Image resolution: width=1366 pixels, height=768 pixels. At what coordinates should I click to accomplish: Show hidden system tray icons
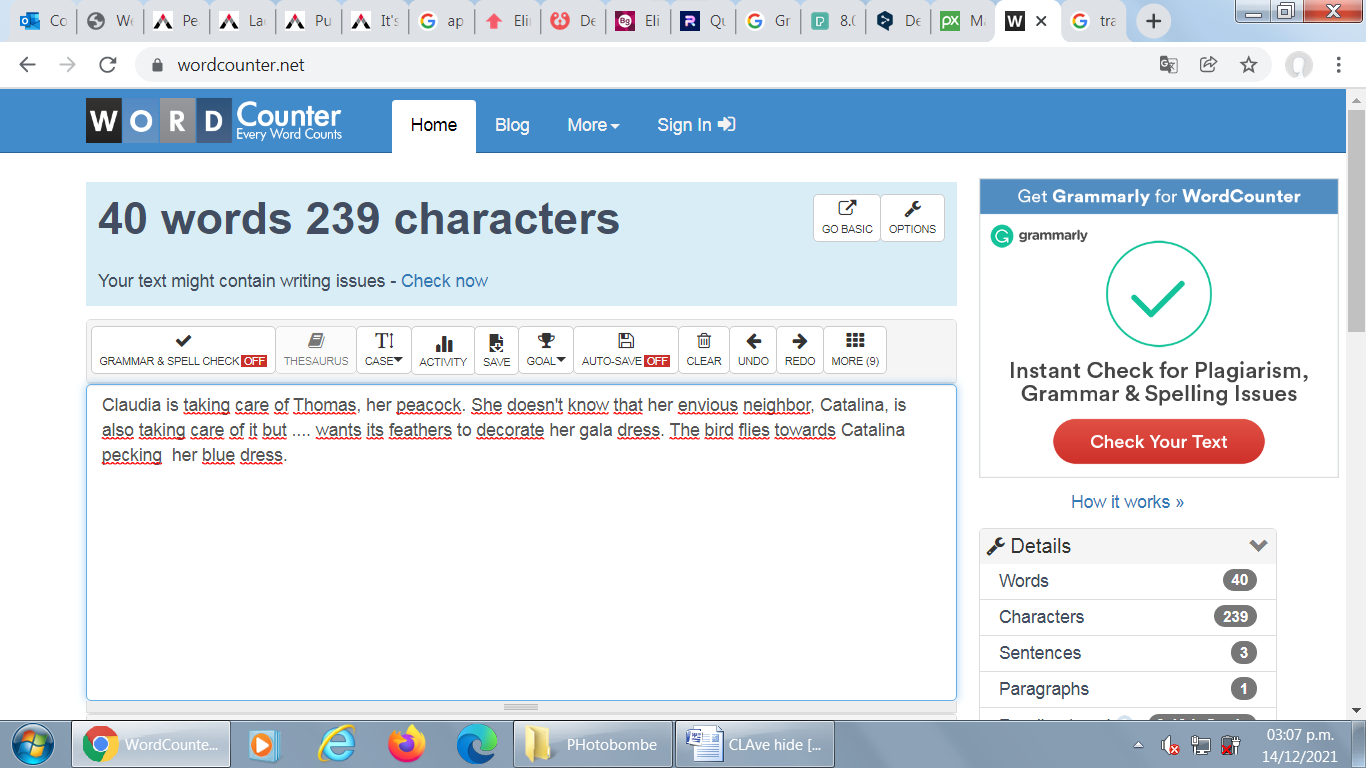coord(1138,745)
